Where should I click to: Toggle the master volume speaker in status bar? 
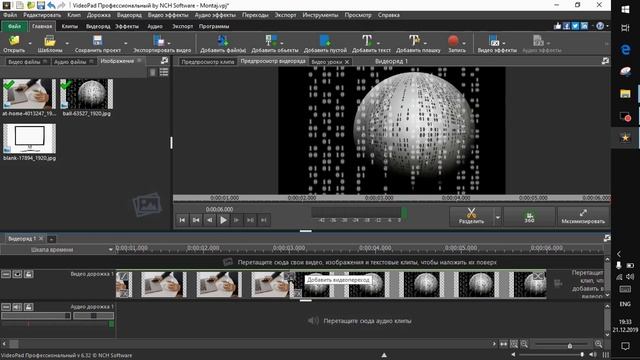[593, 355]
